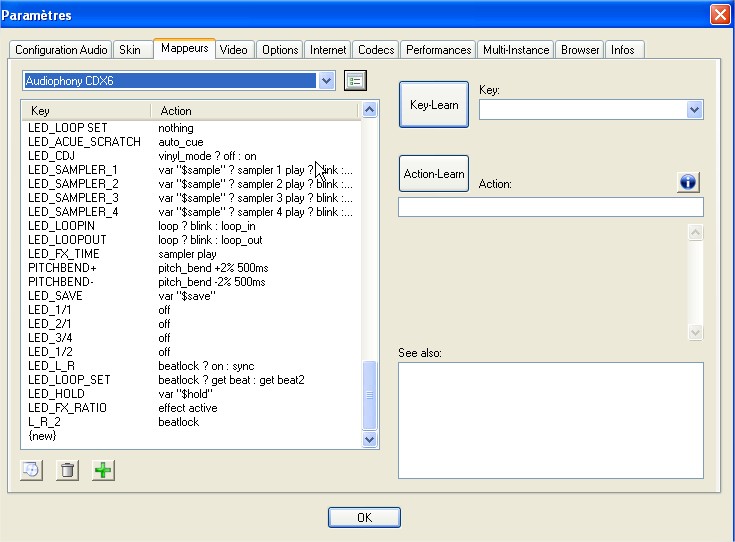Click the blue info icon beside Action
The width and height of the screenshot is (735, 542).
688,182
